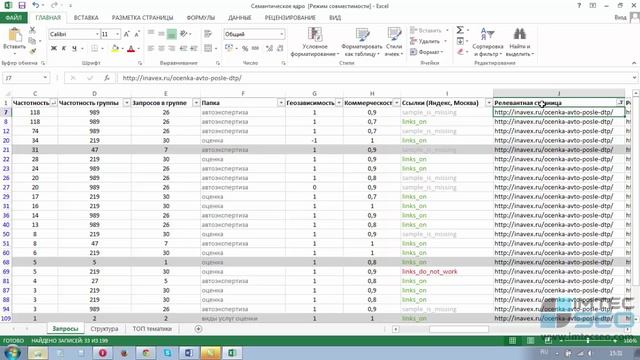Click the Merge and Center icon

pyautogui.click(x=208, y=49)
